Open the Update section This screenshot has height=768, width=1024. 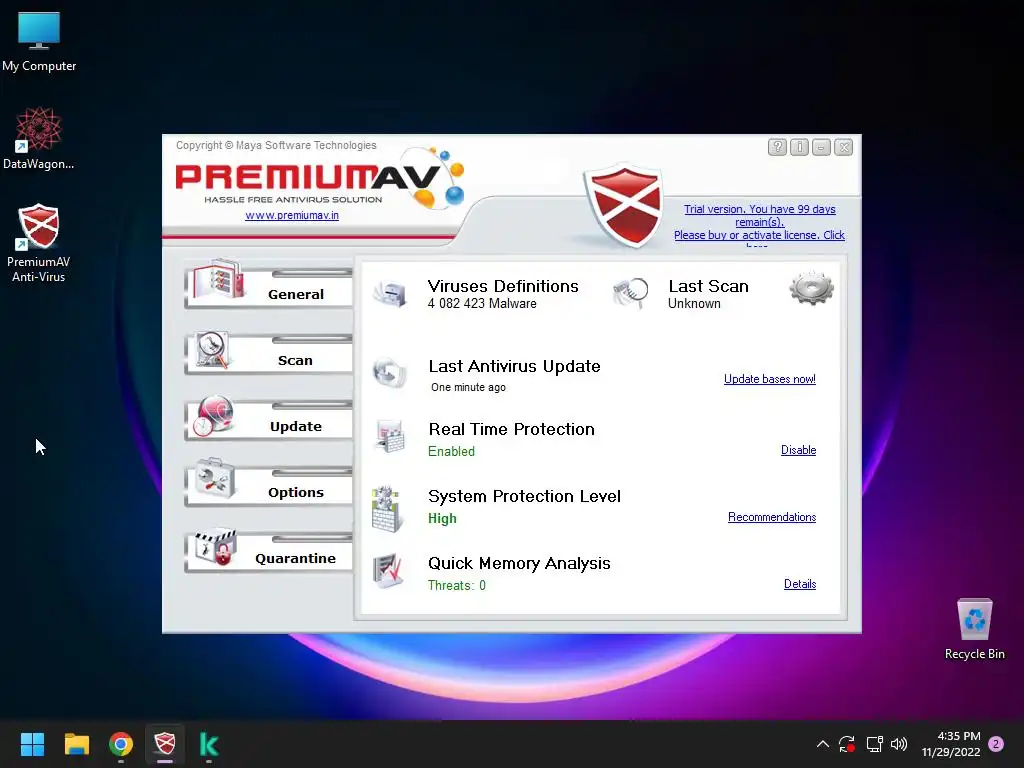click(269, 419)
